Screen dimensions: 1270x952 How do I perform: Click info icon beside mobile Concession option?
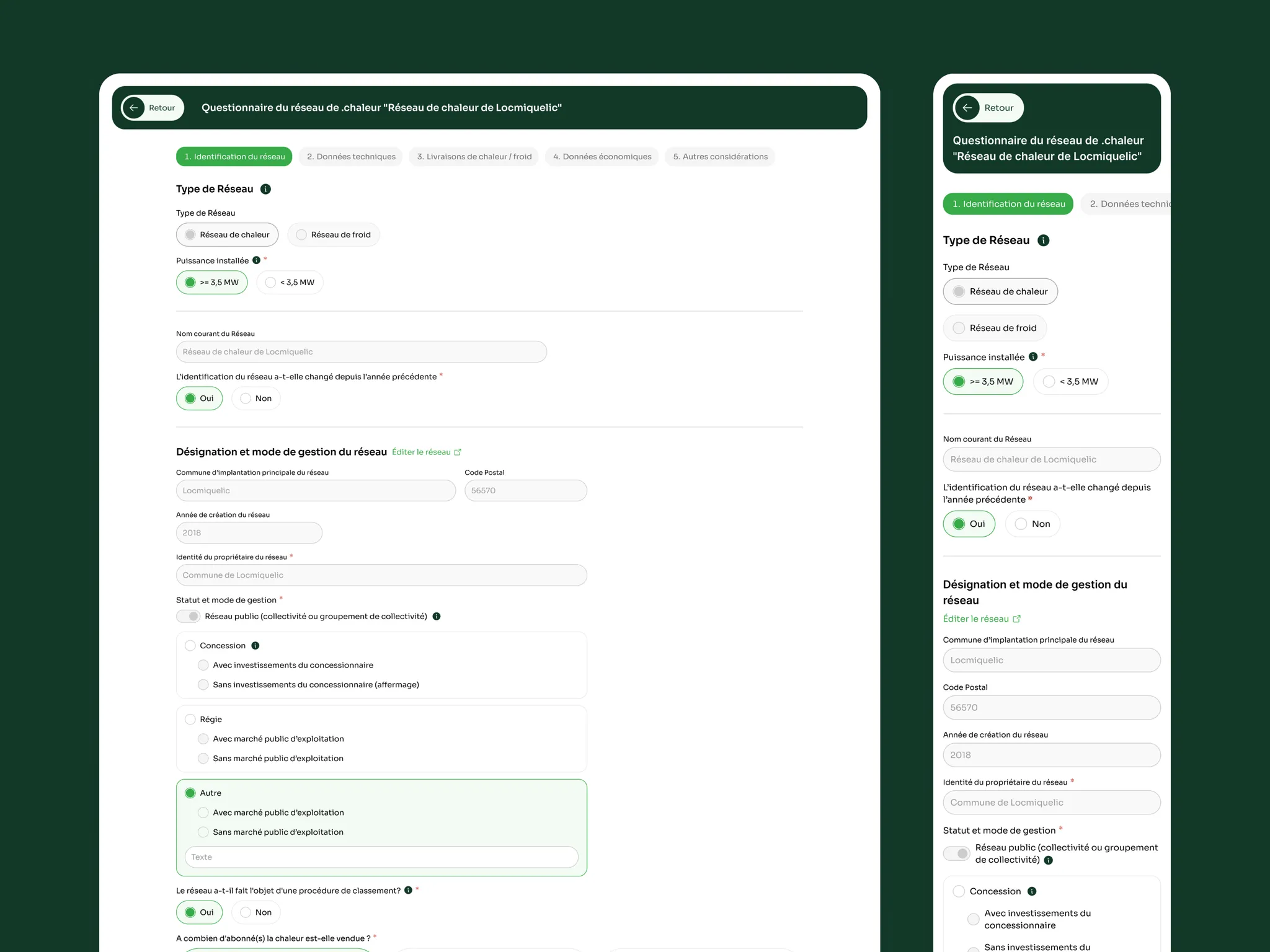[1032, 891]
